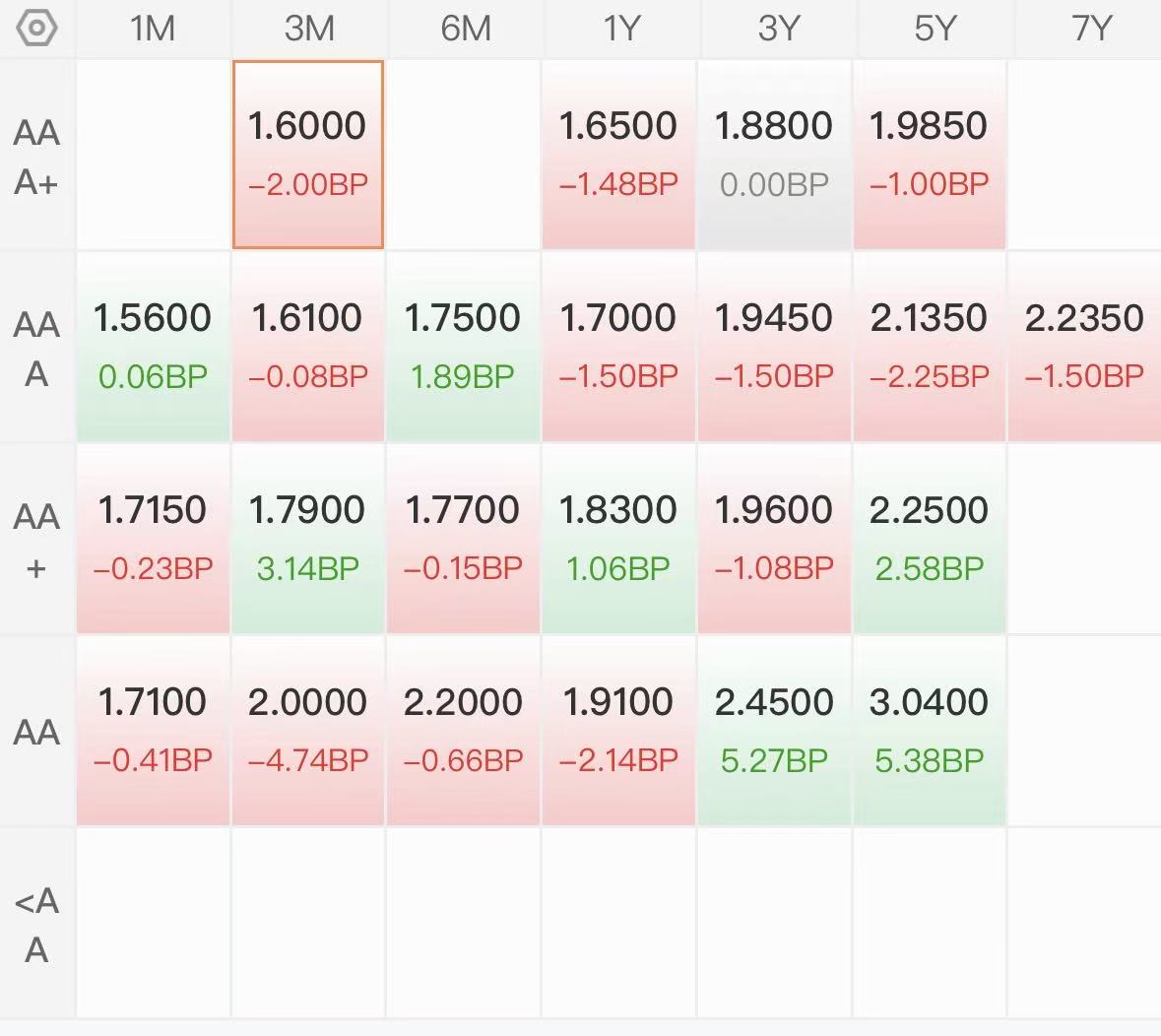Select the AA+ 3M cell 1.7900
This screenshot has height=1036, width=1161.
pyautogui.click(x=308, y=539)
